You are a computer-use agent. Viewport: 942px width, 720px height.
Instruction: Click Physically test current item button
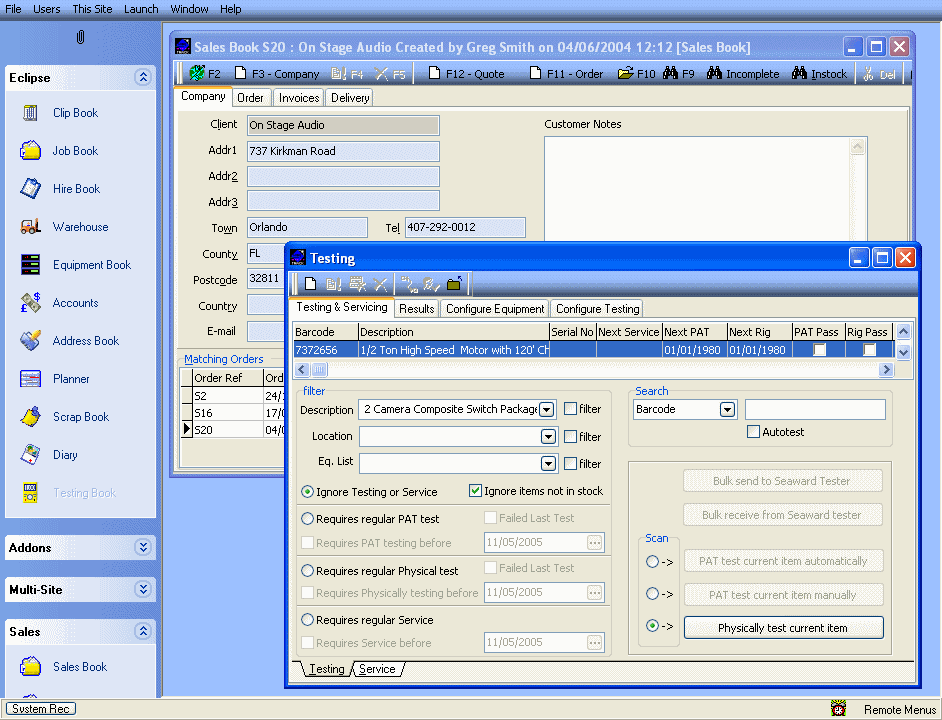pyautogui.click(x=783, y=628)
